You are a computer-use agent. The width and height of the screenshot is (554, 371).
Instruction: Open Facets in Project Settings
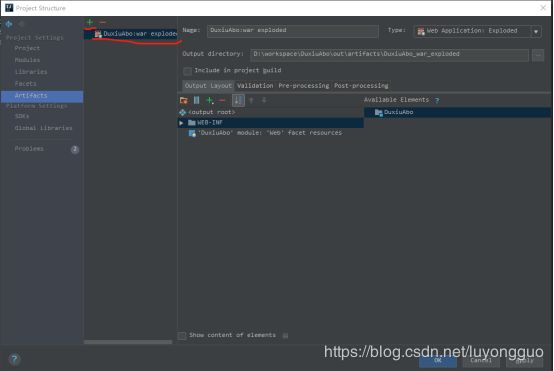pos(25,84)
